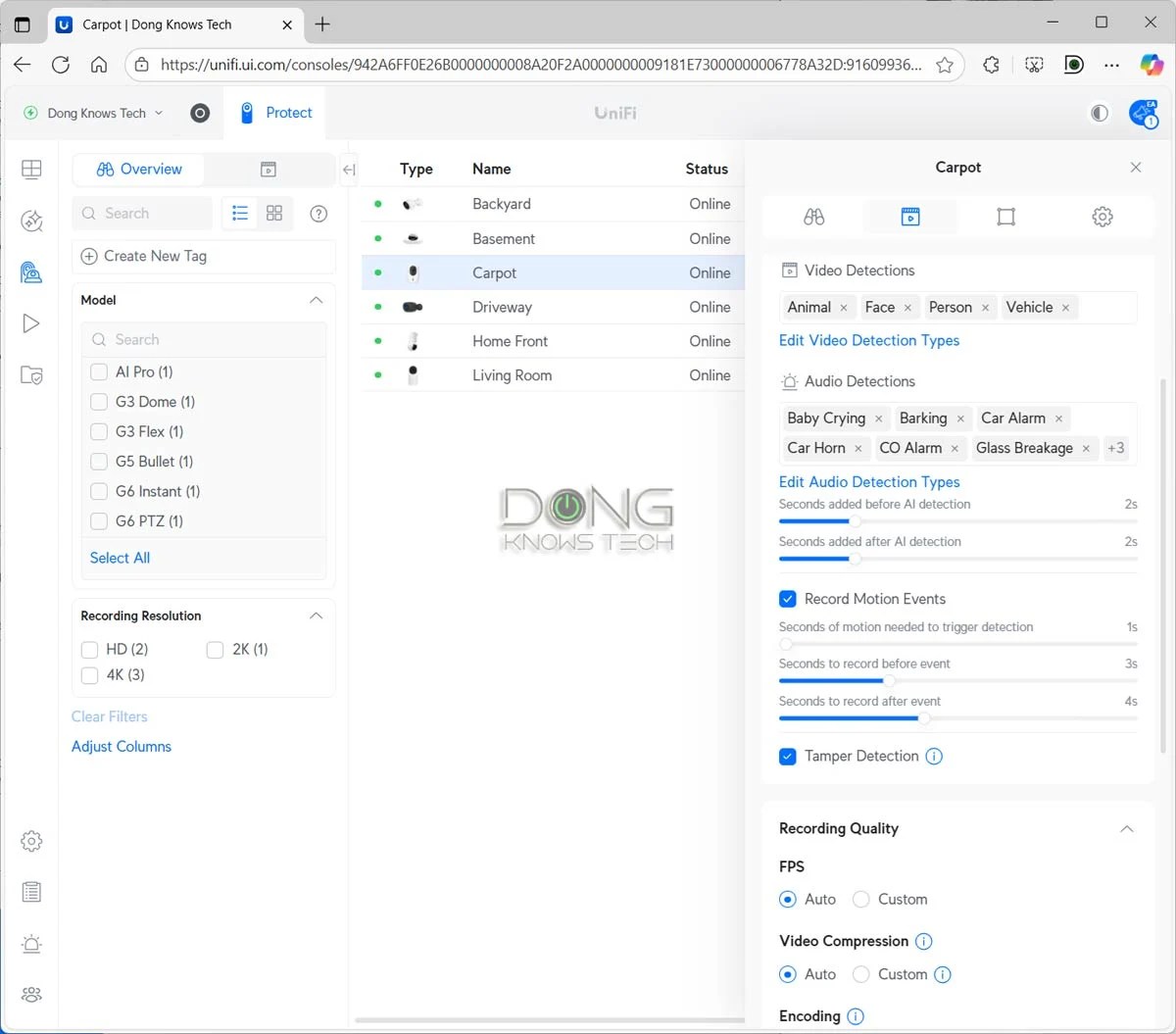
Task: Adjust Seconds to record after event slider
Action: pos(923,718)
